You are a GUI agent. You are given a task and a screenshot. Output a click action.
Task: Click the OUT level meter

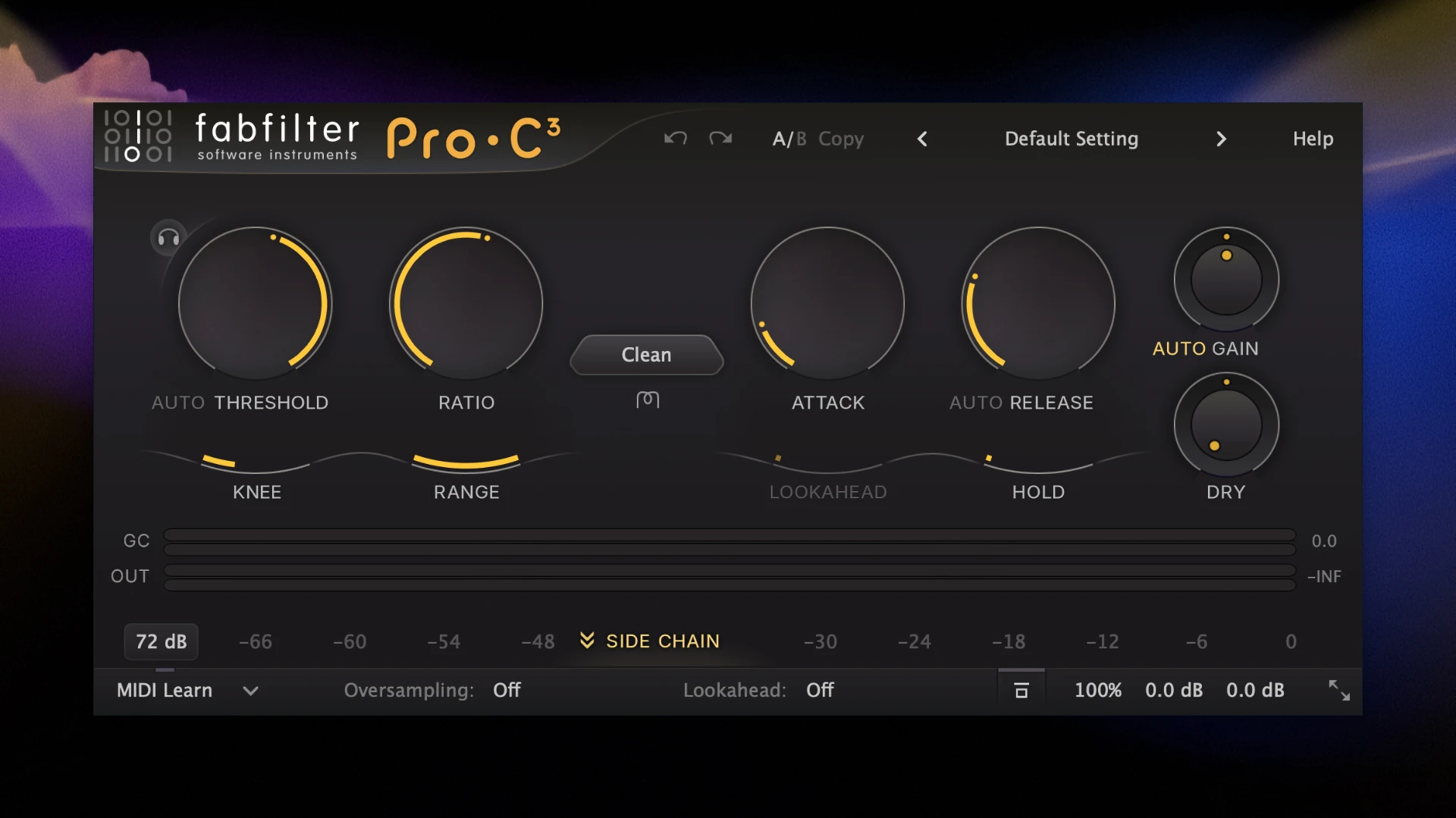(730, 577)
